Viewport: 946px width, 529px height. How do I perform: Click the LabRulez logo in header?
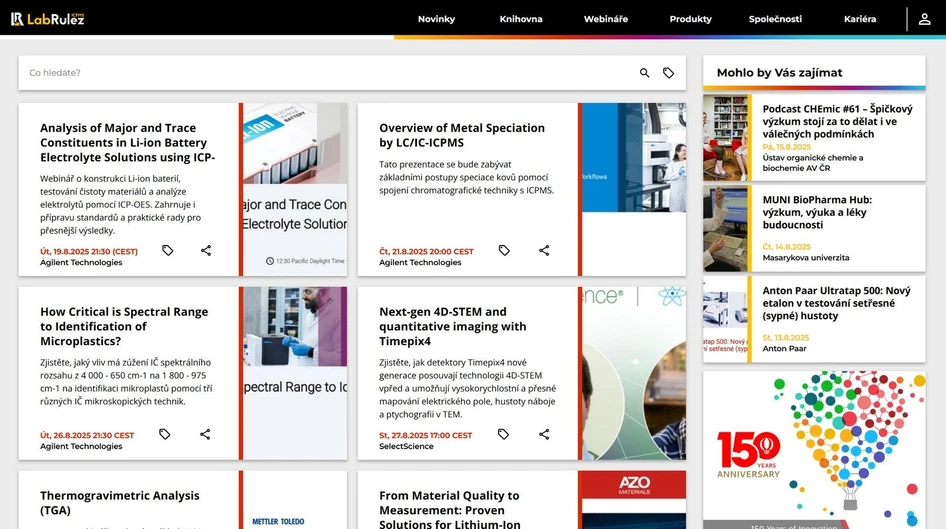(x=47, y=18)
